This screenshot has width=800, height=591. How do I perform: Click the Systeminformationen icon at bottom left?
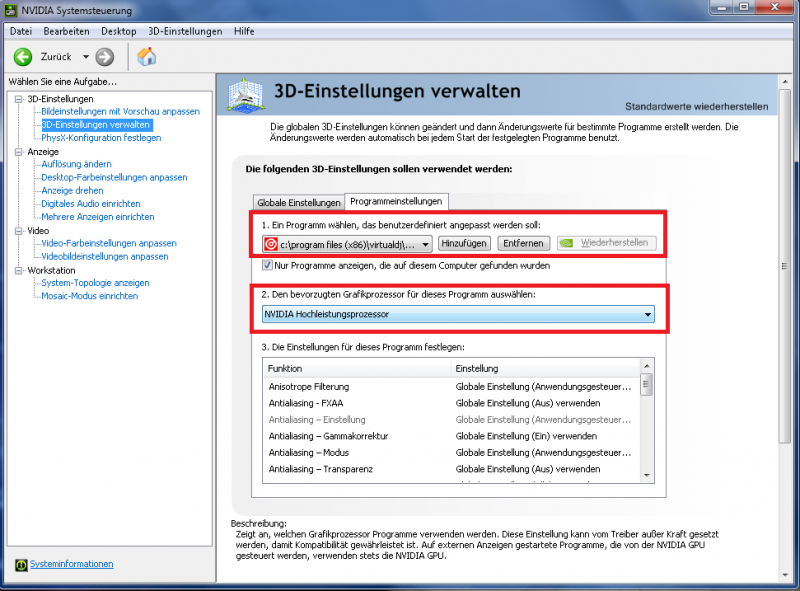point(21,564)
